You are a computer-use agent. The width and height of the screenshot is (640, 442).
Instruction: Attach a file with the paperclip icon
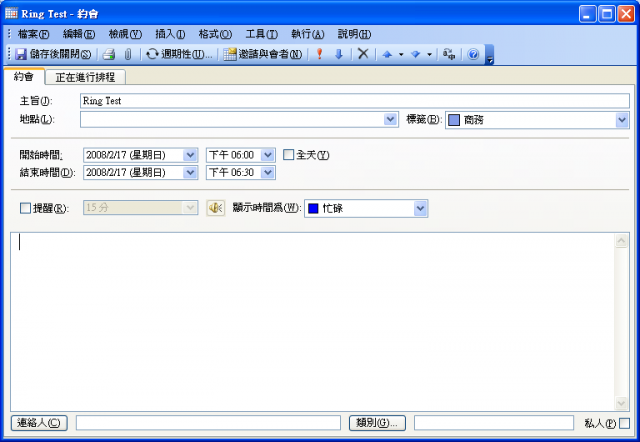(x=128, y=54)
